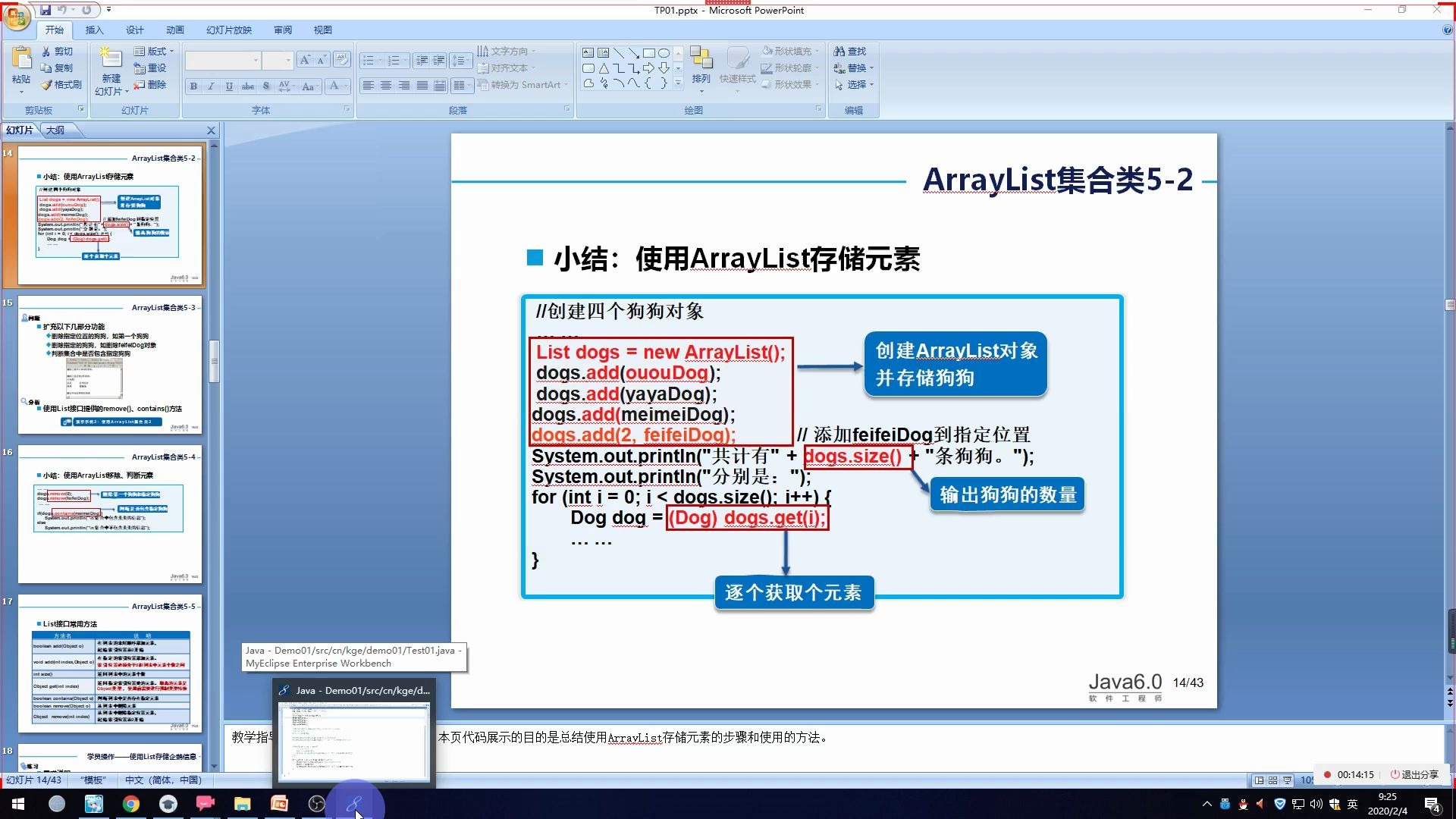
Task: Activate the 格式刷 format painter
Action: [x=61, y=85]
